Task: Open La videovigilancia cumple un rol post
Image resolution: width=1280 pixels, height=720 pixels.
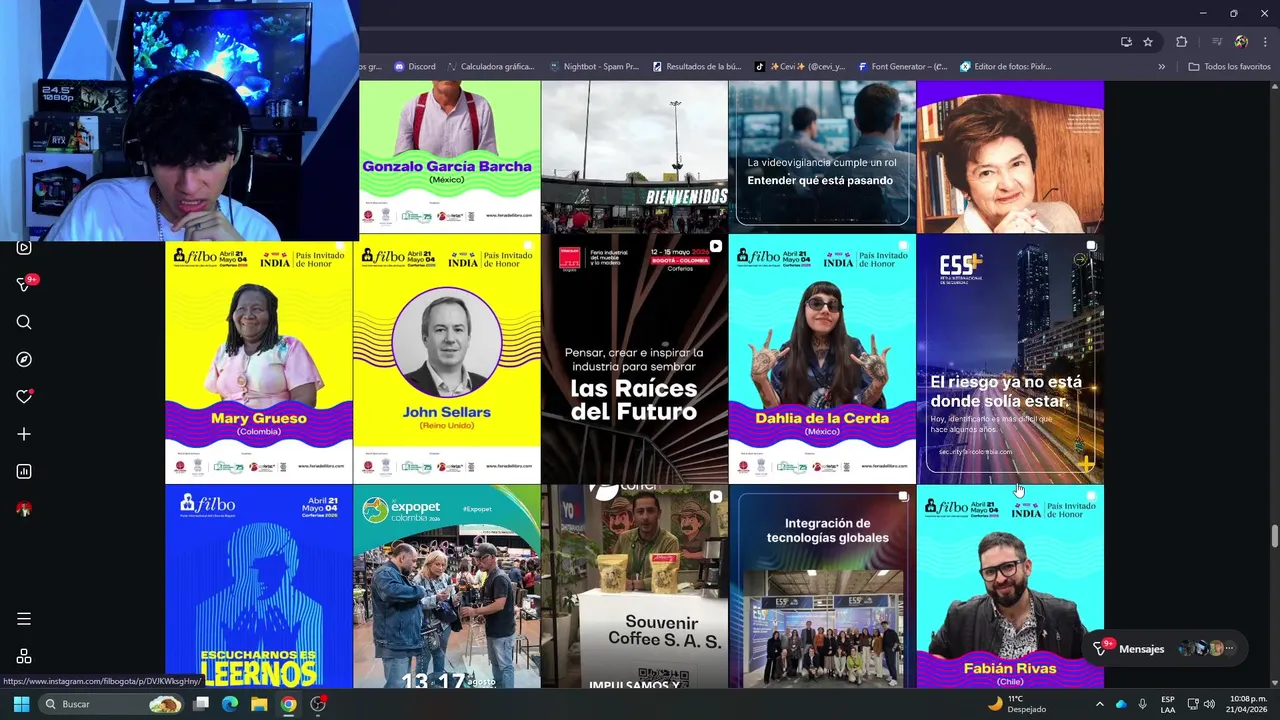Action: coord(822,157)
